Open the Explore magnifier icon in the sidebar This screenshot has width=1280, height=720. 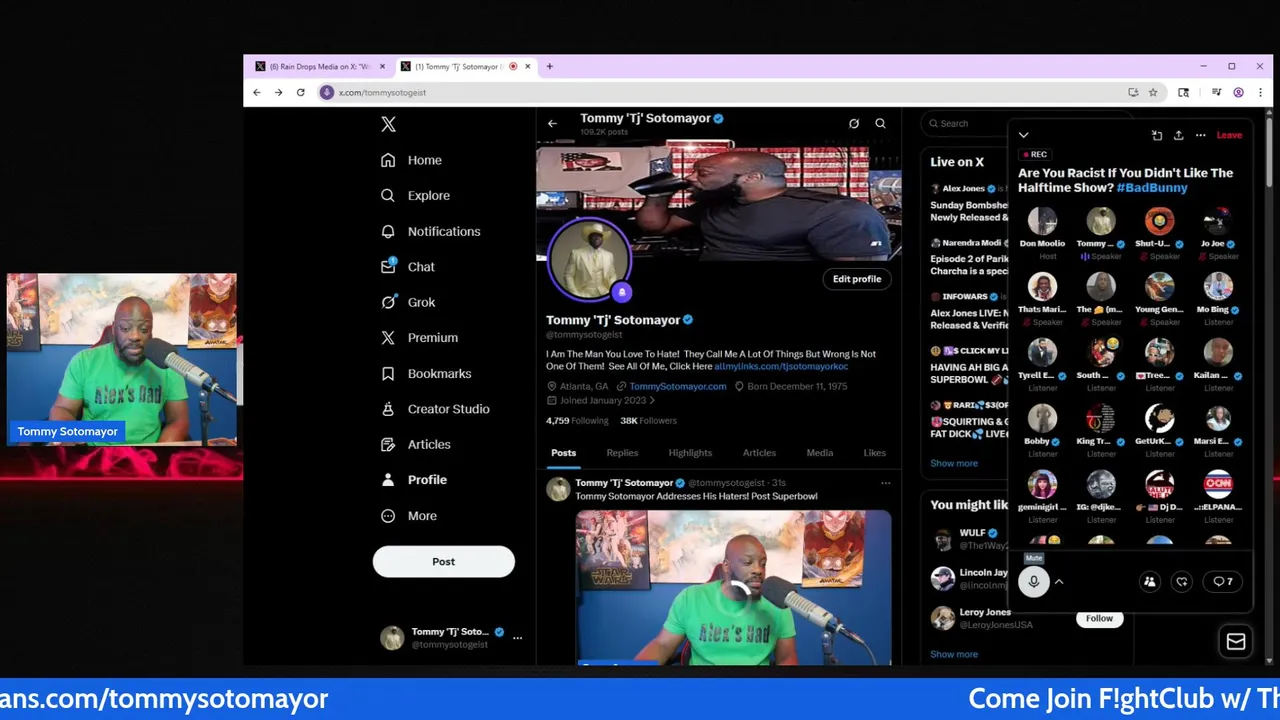point(388,196)
